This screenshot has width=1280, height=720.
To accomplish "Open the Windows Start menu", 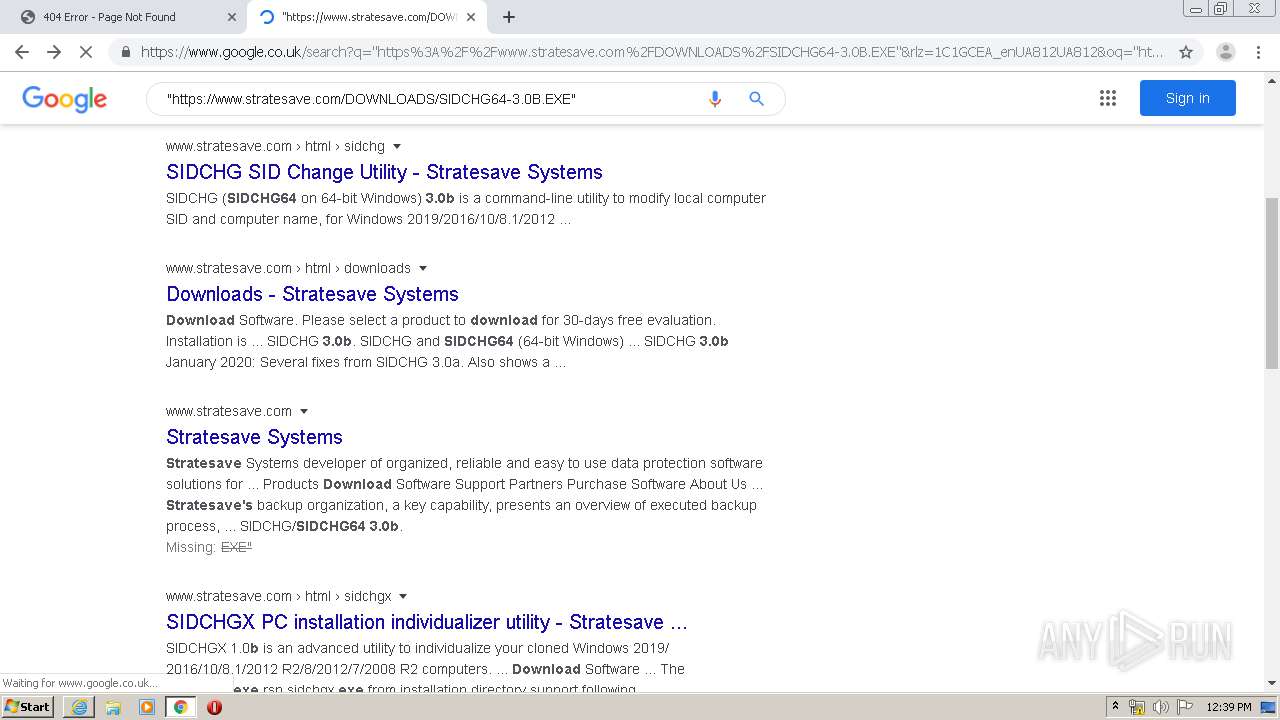I will [28, 706].
